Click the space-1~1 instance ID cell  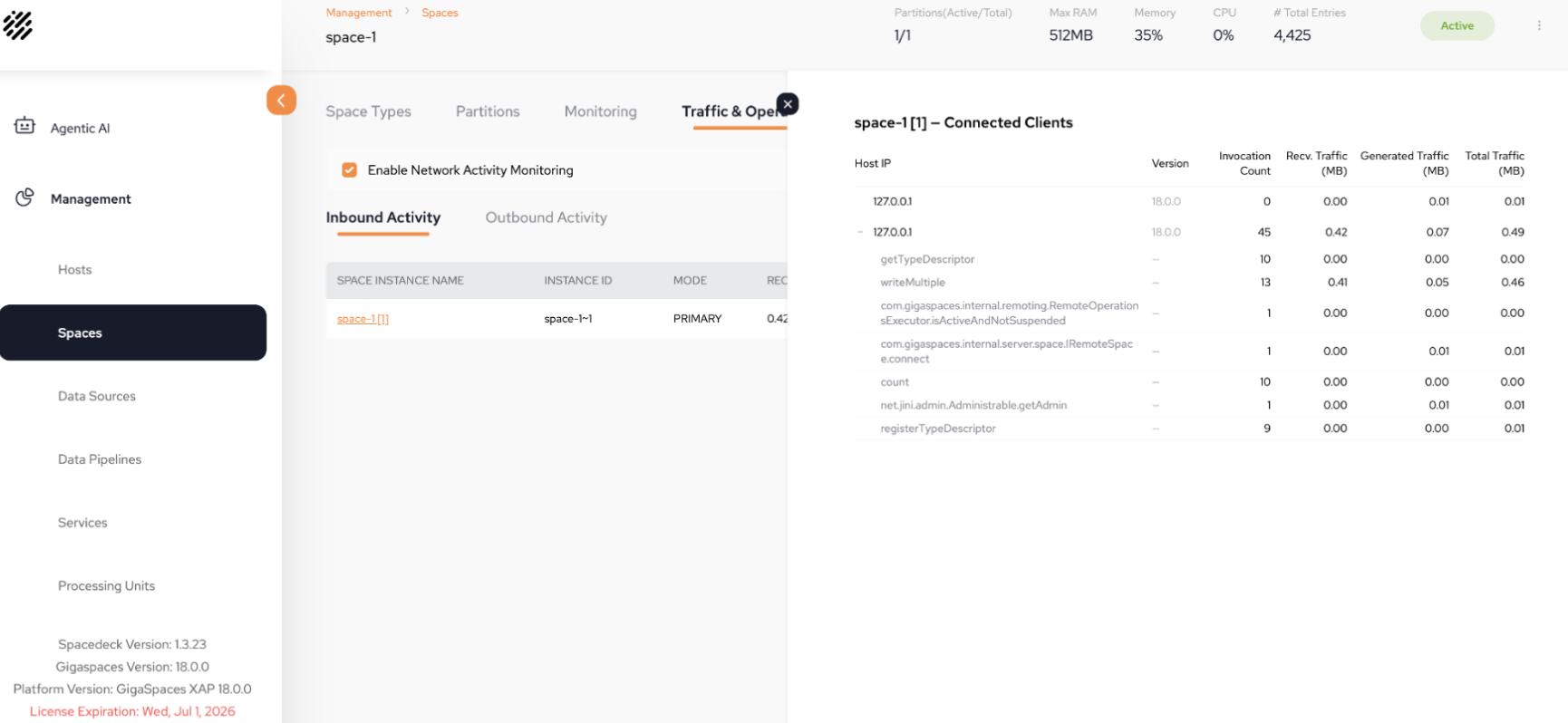tap(567, 319)
